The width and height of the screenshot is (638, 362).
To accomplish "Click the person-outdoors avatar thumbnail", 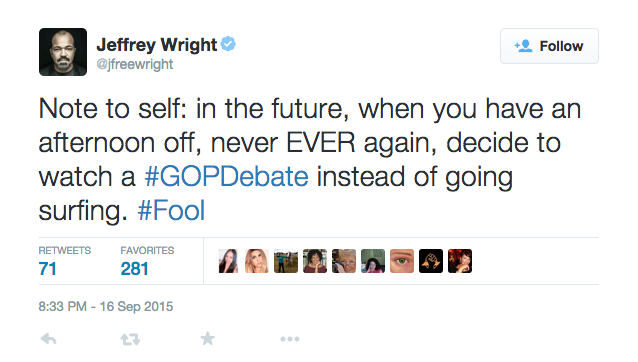I will click(286, 261).
